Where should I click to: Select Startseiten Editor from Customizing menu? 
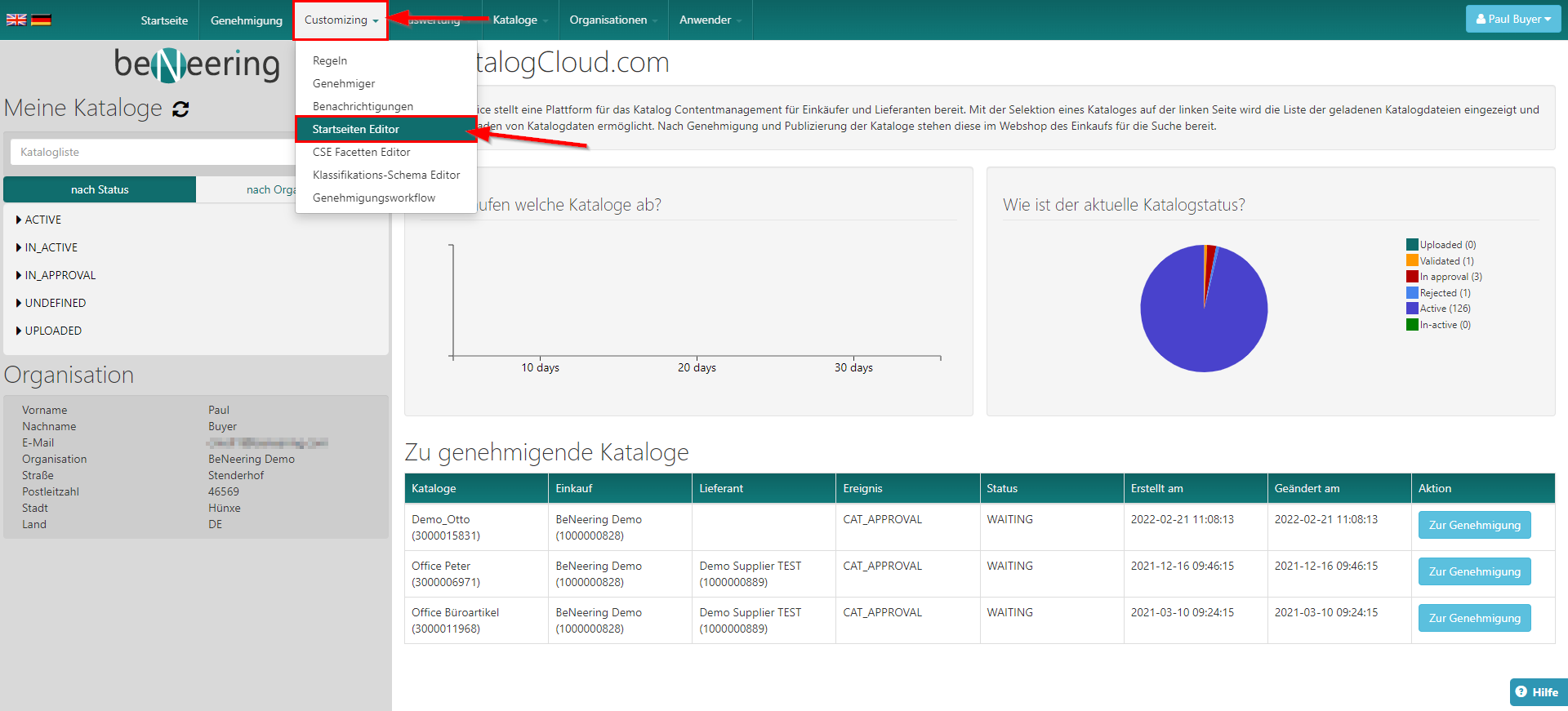tap(356, 129)
